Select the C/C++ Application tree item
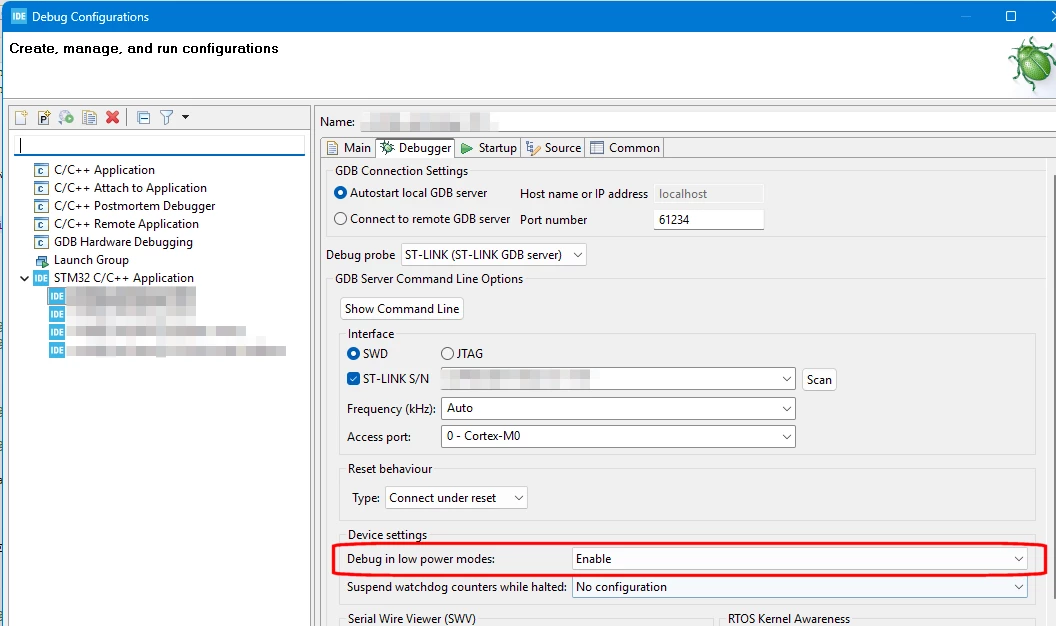The height and width of the screenshot is (626, 1056). pos(104,170)
